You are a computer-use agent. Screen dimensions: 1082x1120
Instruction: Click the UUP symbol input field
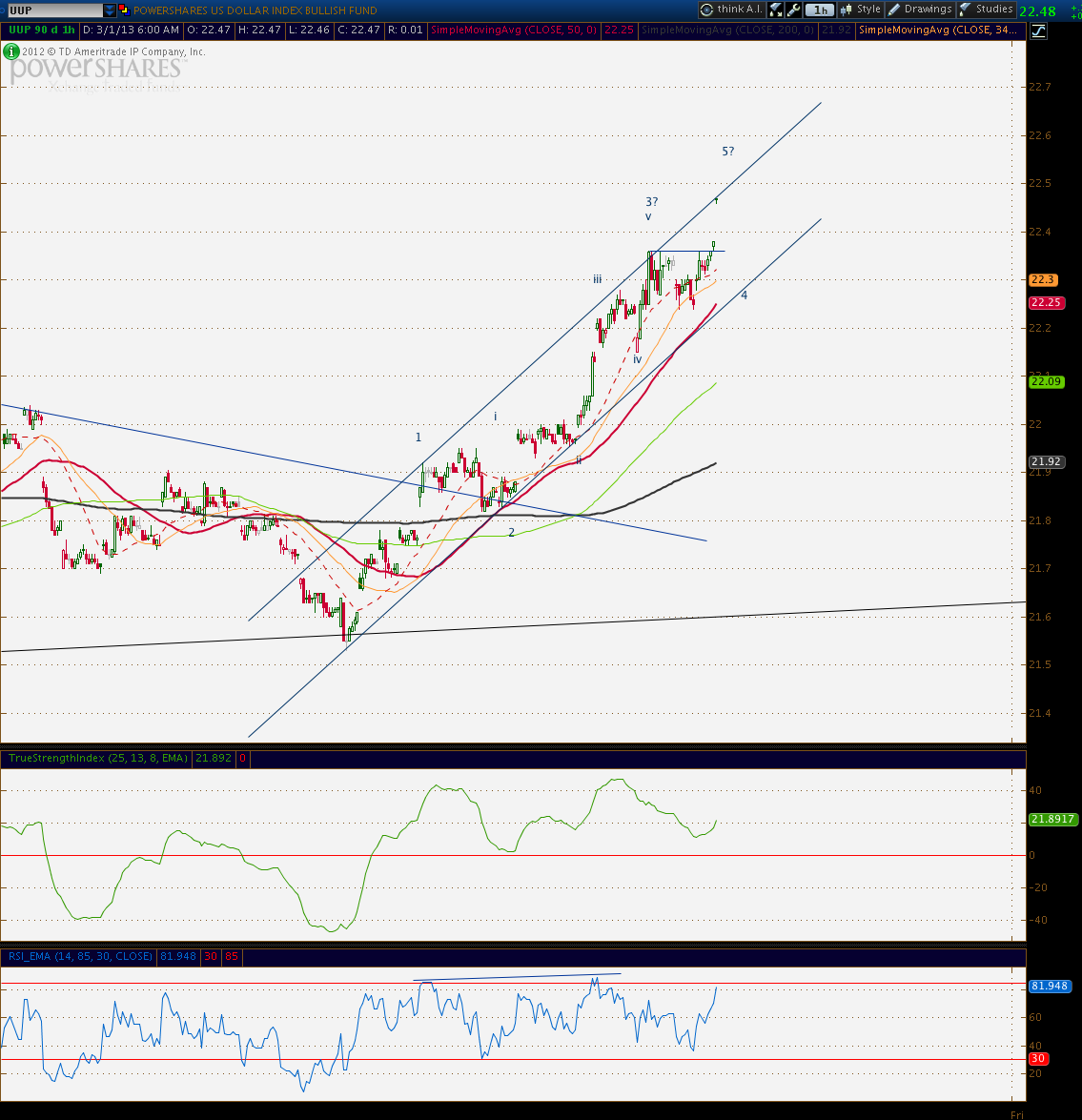click(x=54, y=10)
